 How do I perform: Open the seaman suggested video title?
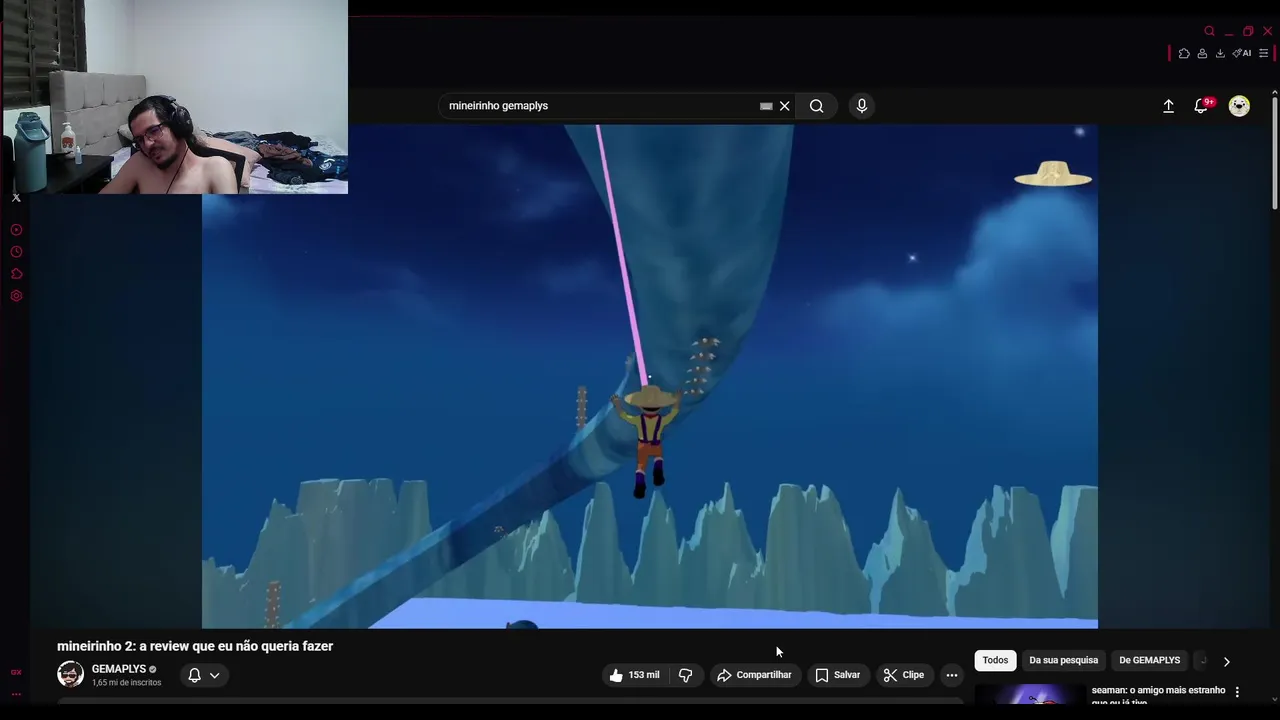[x=1158, y=694]
